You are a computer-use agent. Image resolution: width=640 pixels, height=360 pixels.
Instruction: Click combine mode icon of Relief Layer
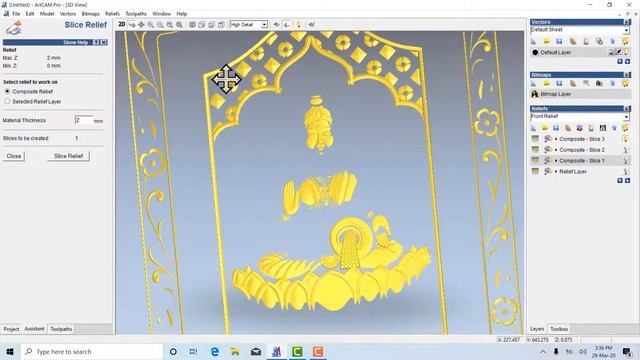point(548,171)
